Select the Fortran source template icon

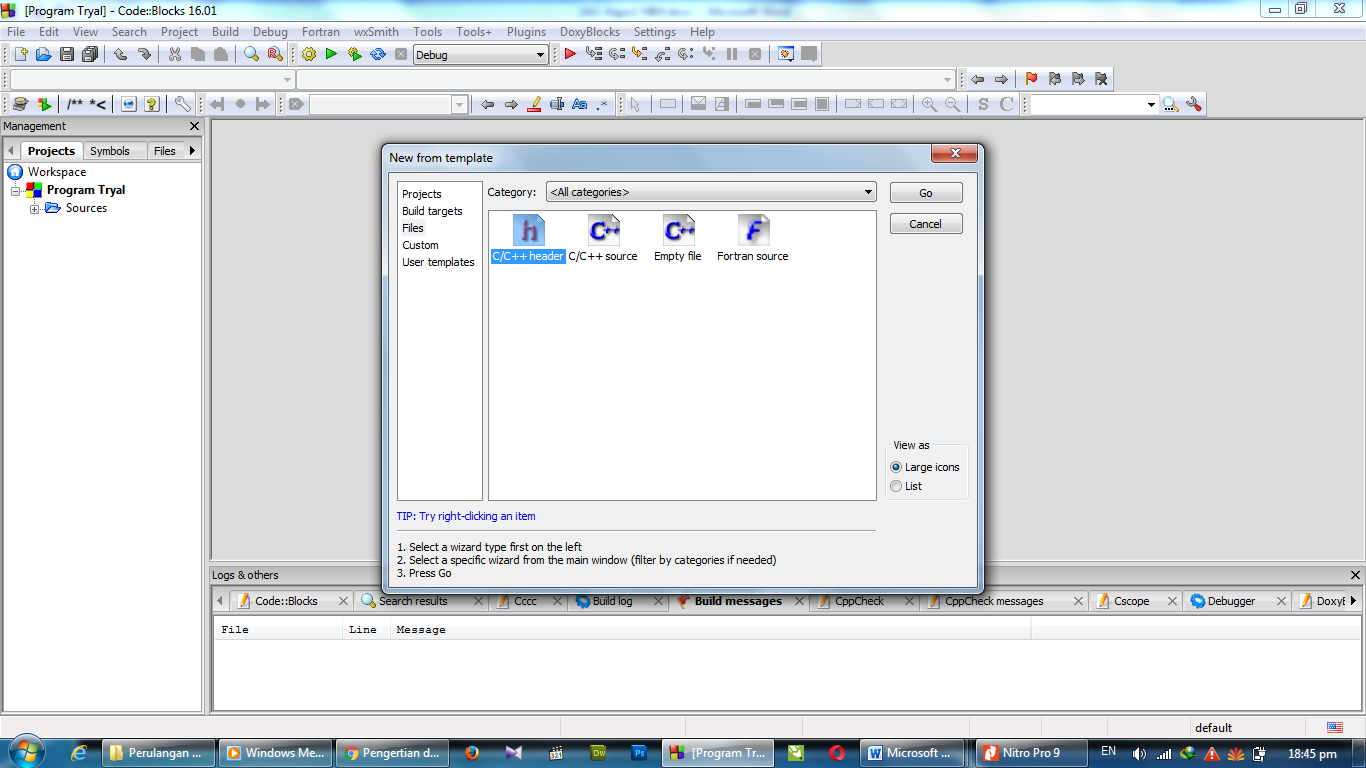click(x=752, y=230)
